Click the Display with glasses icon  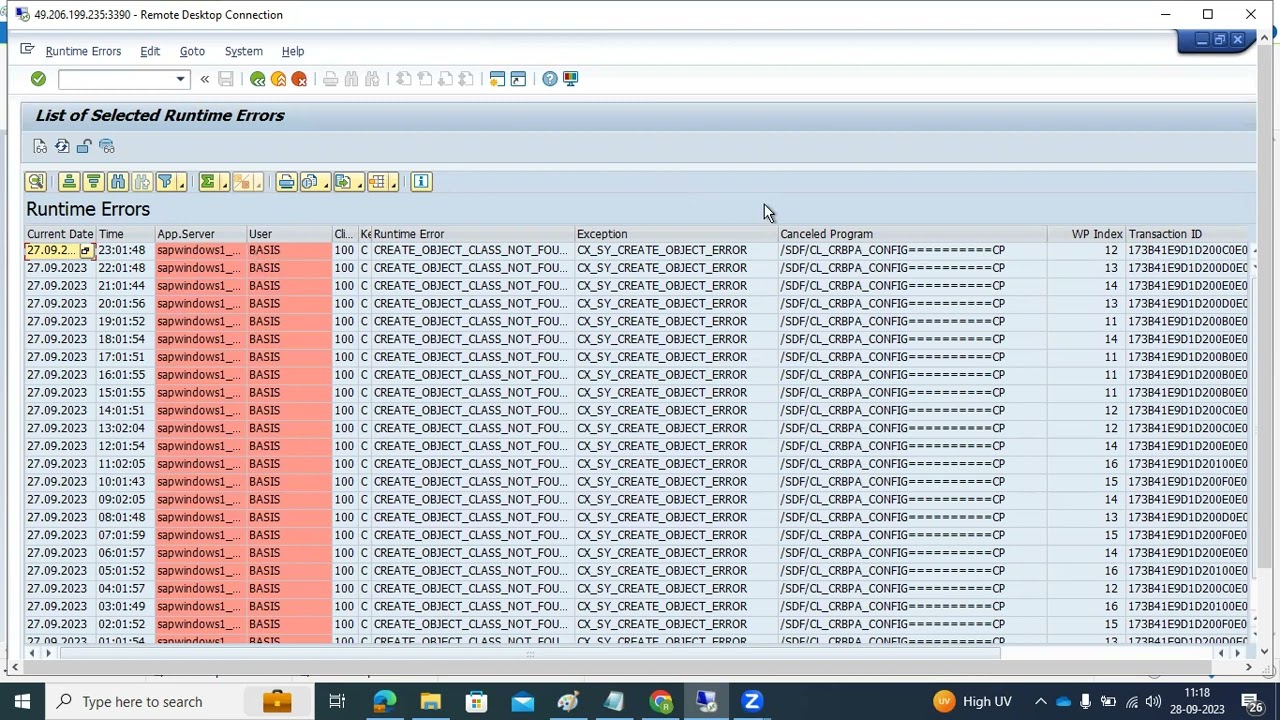[40, 147]
